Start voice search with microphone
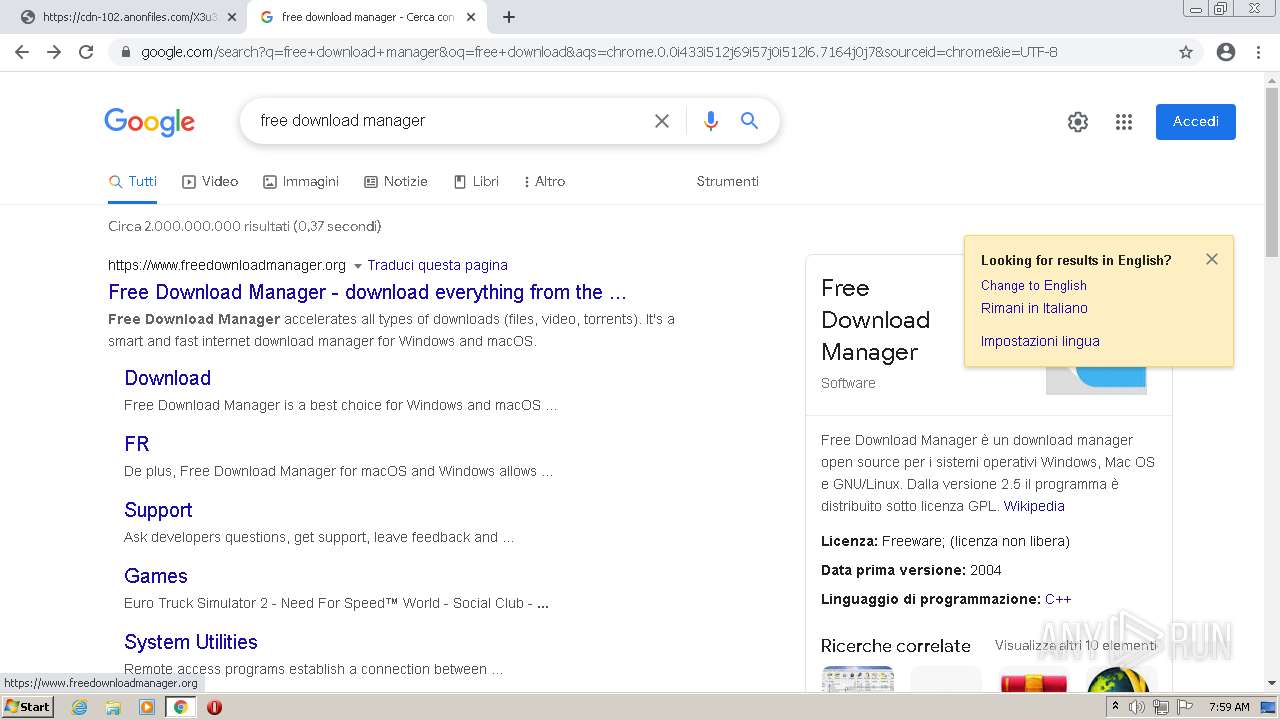Image resolution: width=1280 pixels, height=720 pixels. pos(711,121)
